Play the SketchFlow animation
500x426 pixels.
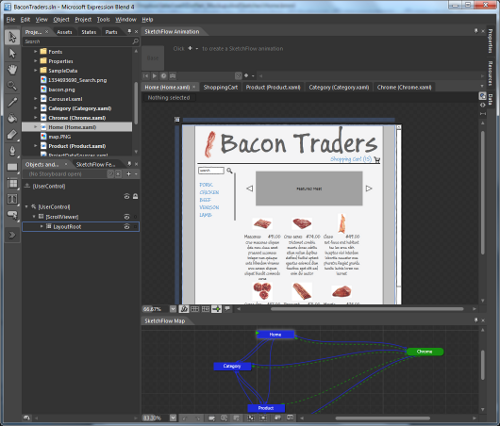[x=154, y=76]
